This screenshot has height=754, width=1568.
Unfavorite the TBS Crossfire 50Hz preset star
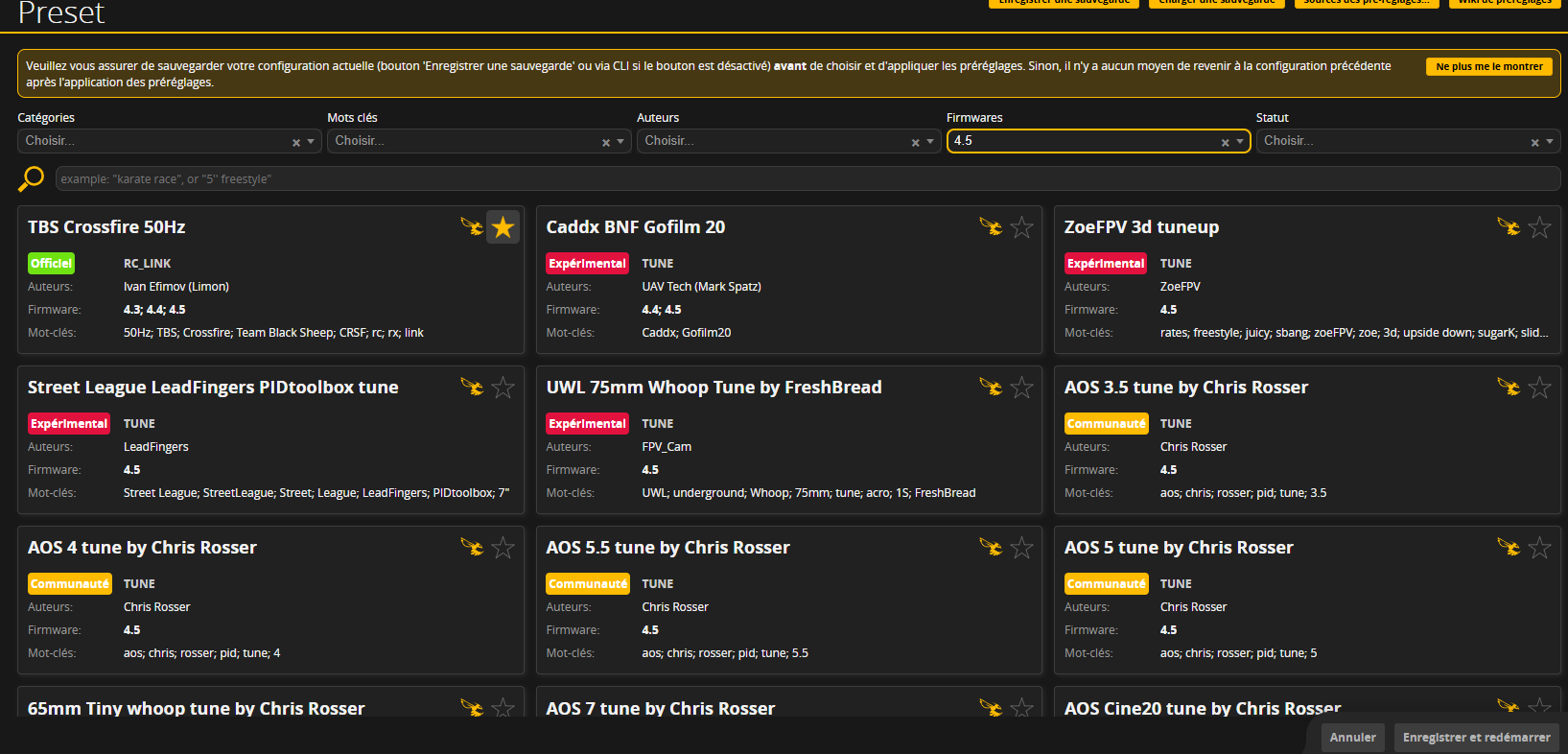pyautogui.click(x=503, y=227)
